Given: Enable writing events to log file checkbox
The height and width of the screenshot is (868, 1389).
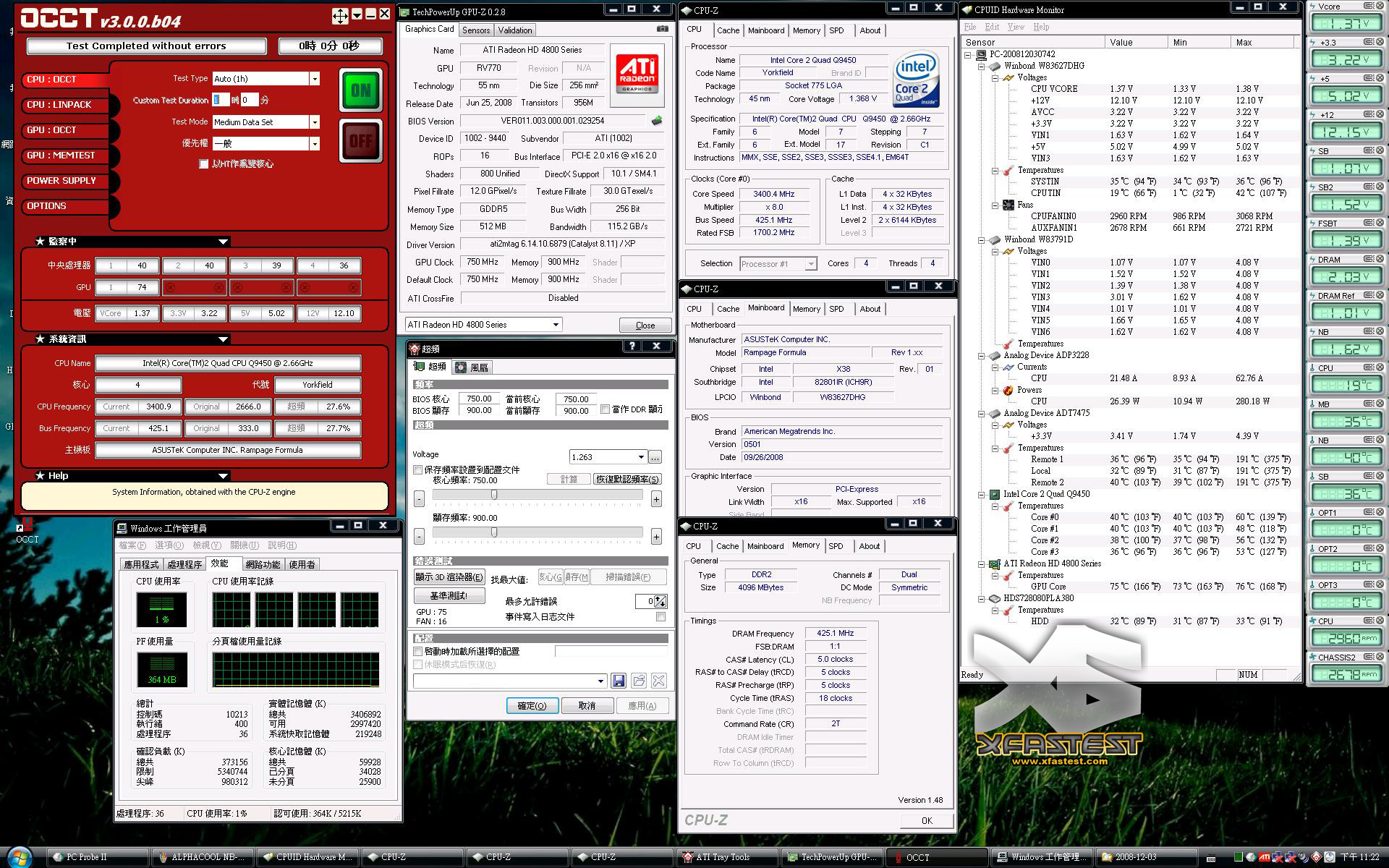Looking at the screenshot, I should pyautogui.click(x=660, y=617).
